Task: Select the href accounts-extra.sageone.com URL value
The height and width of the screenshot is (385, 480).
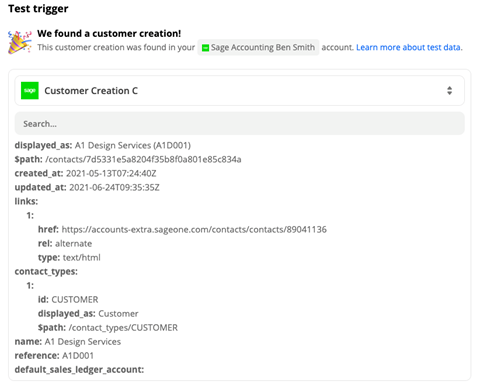Action: pyautogui.click(x=194, y=229)
